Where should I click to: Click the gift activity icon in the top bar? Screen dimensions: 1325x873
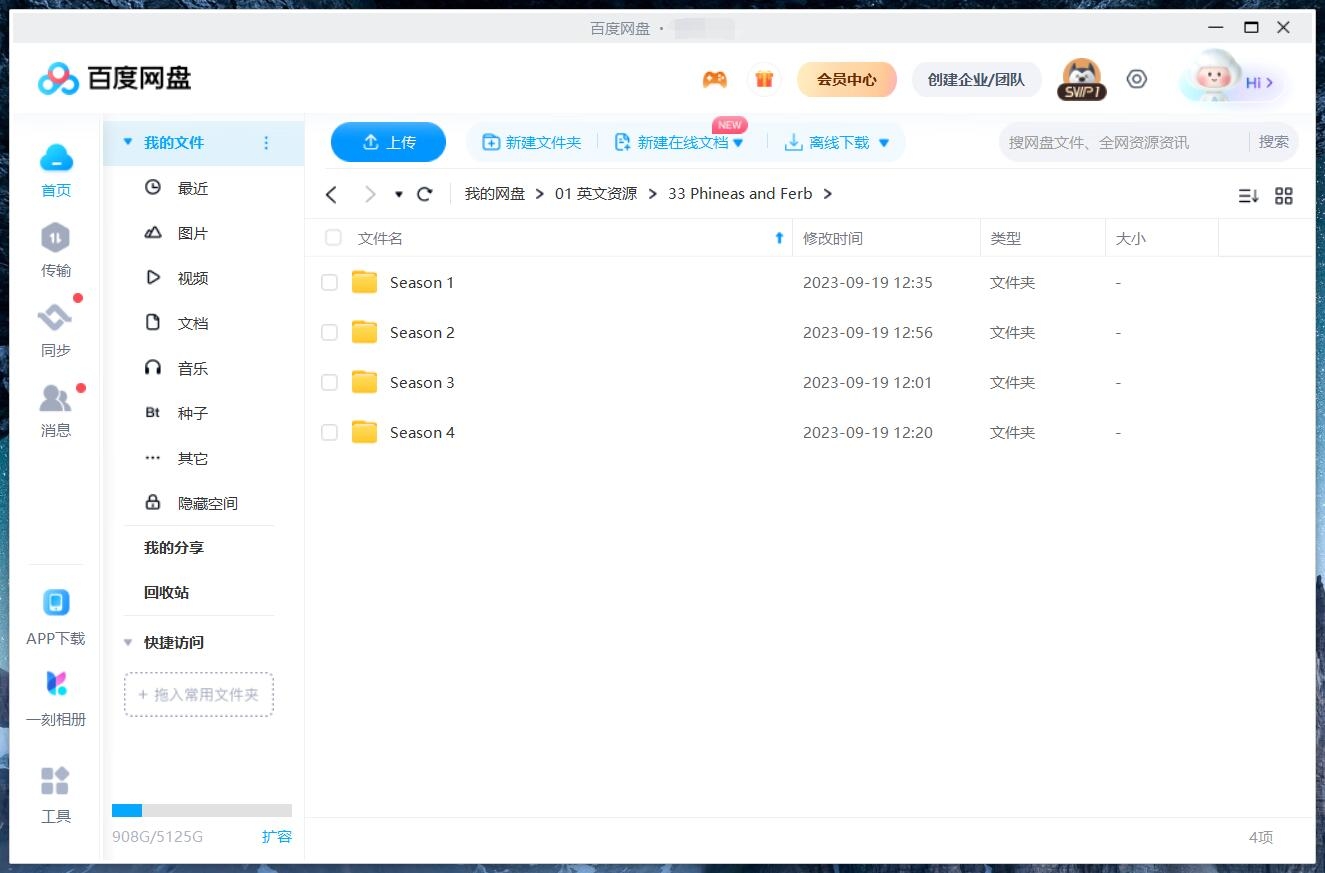[x=765, y=78]
